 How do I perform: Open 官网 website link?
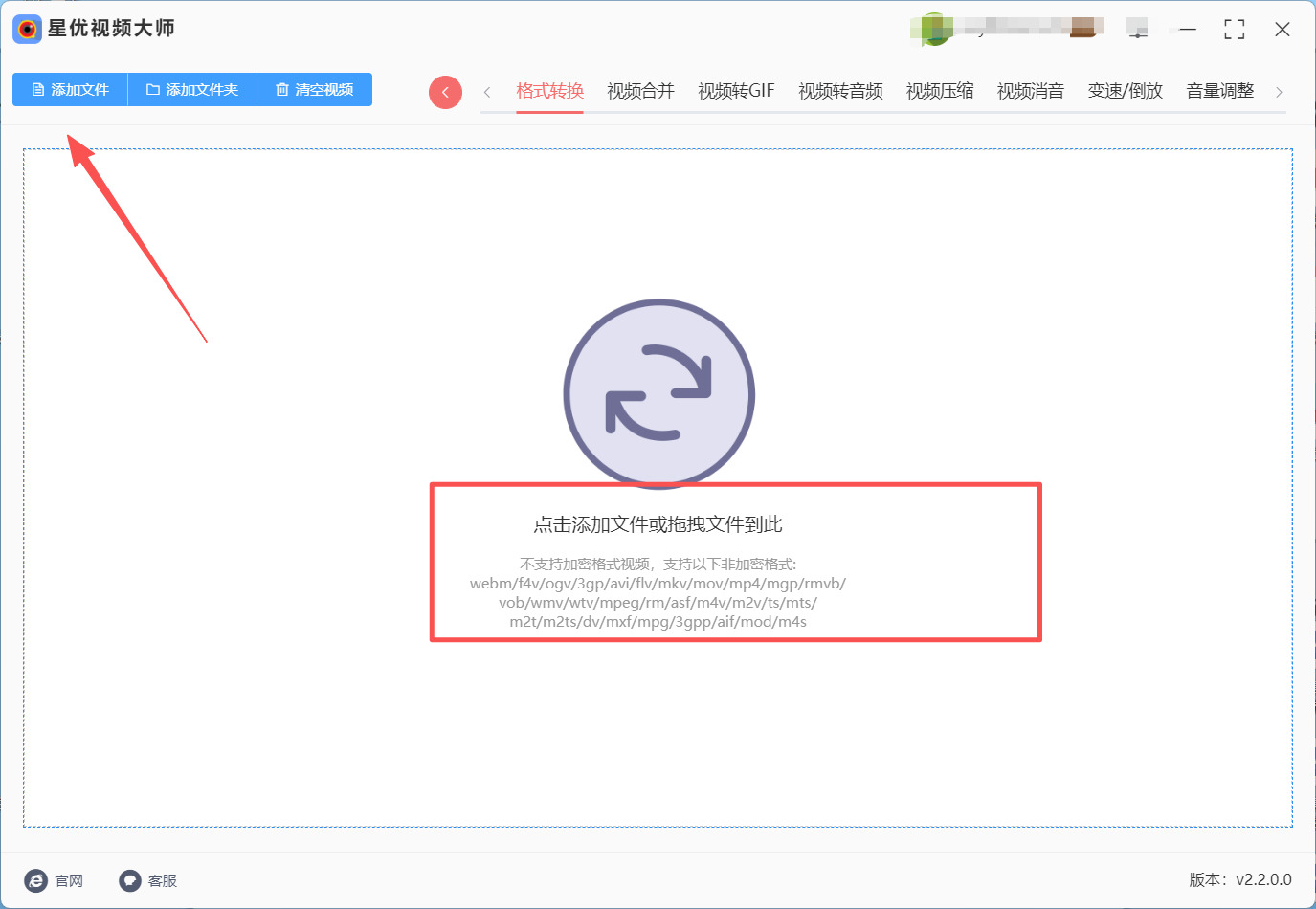tap(55, 880)
